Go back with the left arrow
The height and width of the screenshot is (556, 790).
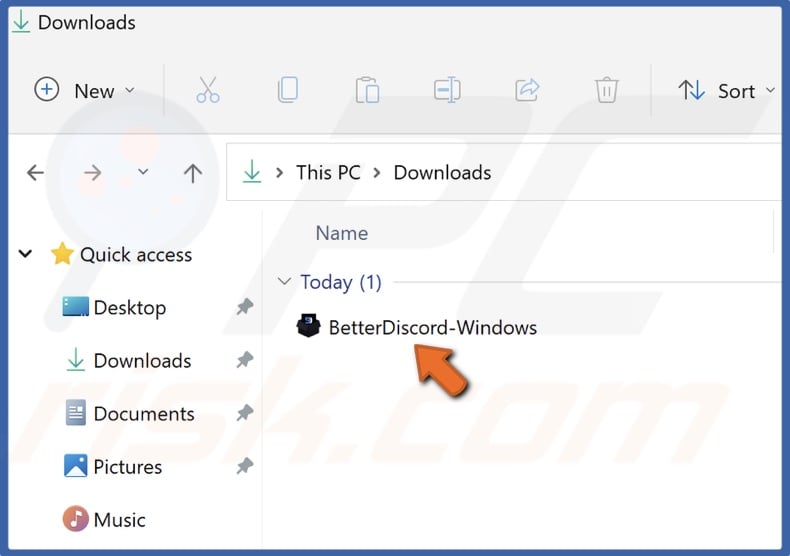pos(35,173)
